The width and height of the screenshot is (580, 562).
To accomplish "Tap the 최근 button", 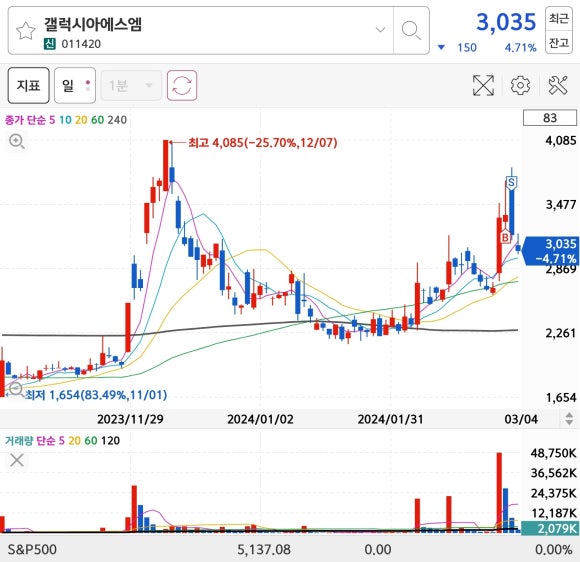I will coord(559,18).
